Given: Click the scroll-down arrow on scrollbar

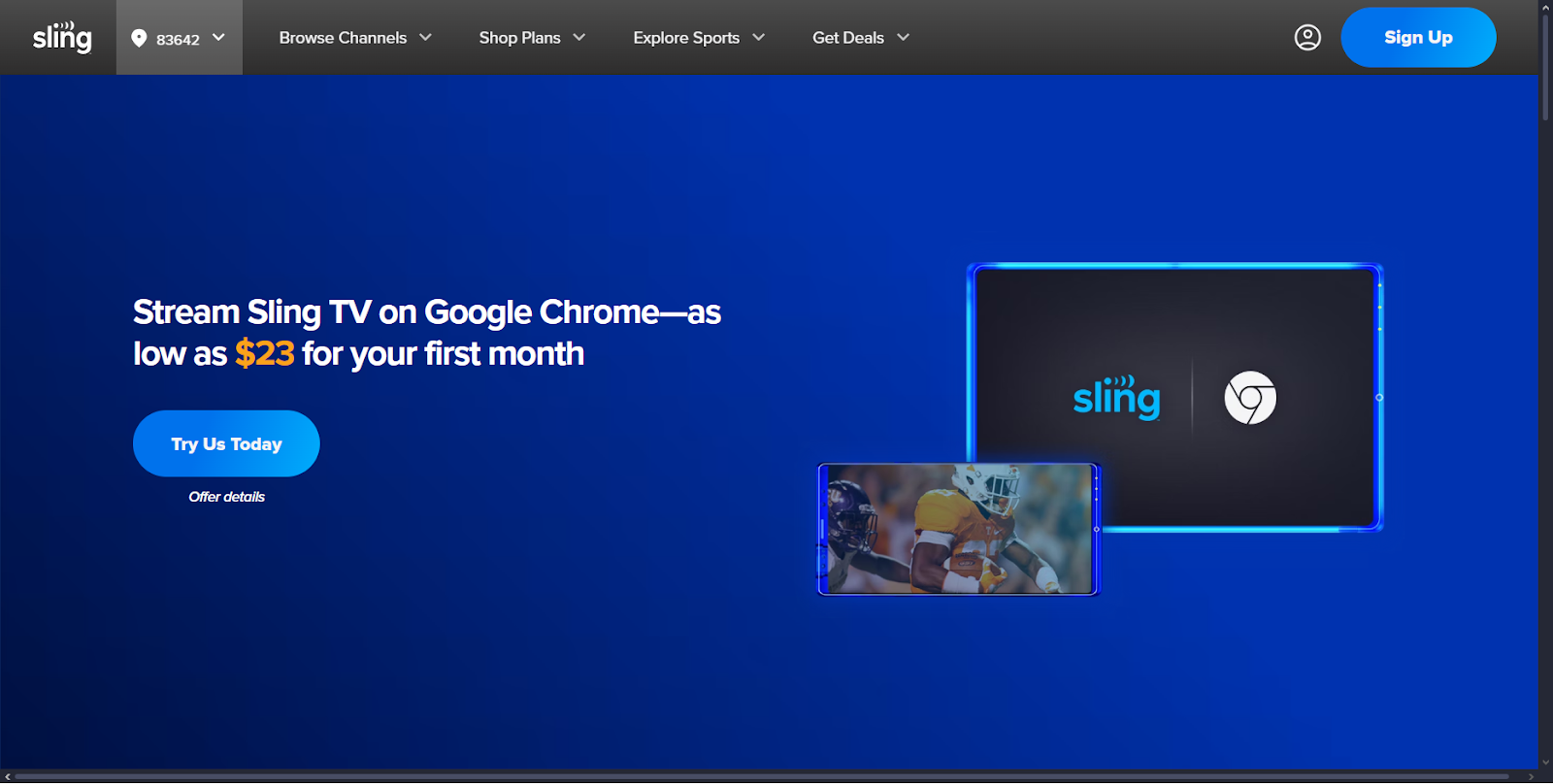Looking at the screenshot, I should (1545, 764).
